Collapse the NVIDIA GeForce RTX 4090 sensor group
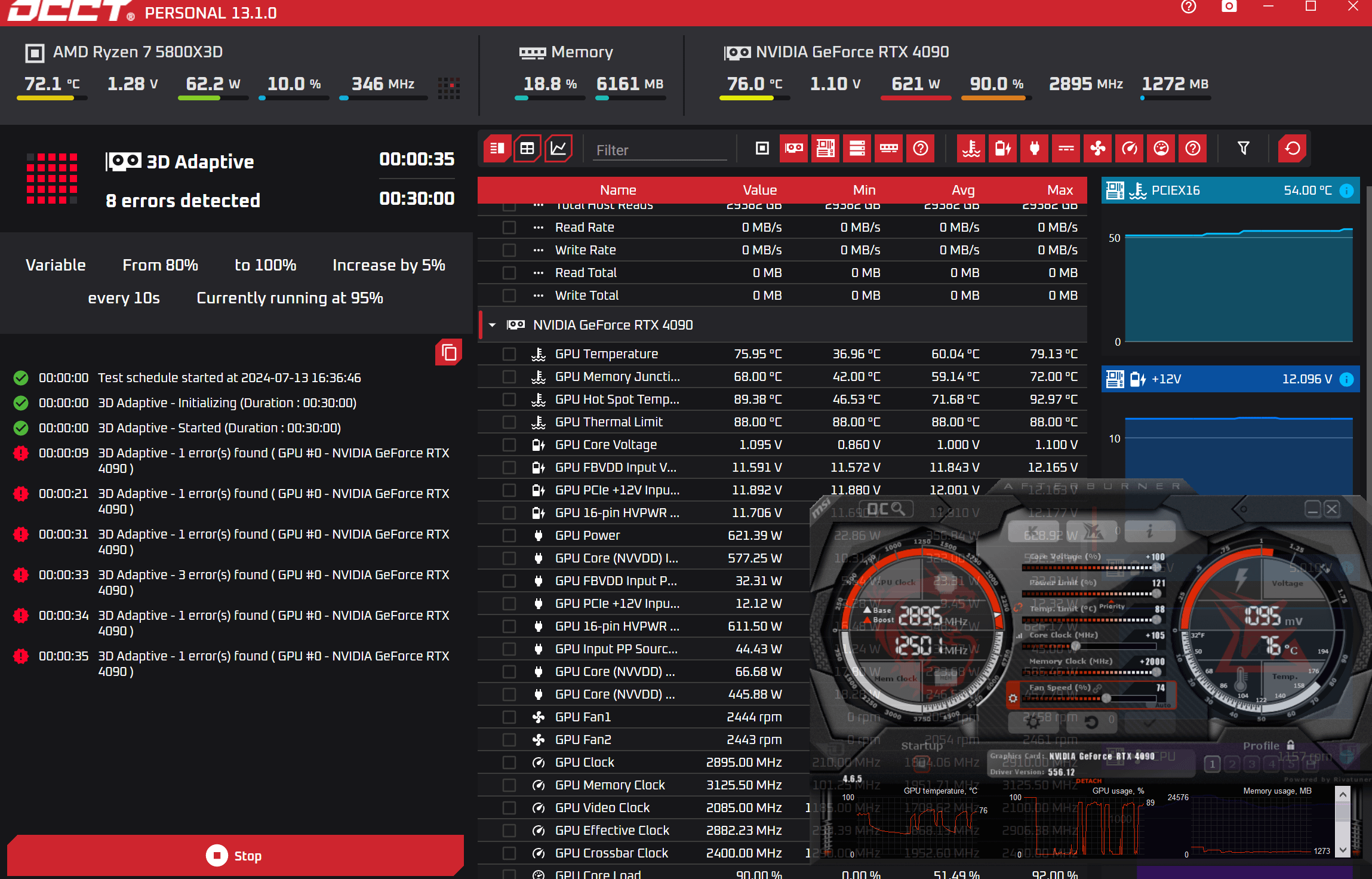The image size is (1372, 879). (x=493, y=325)
